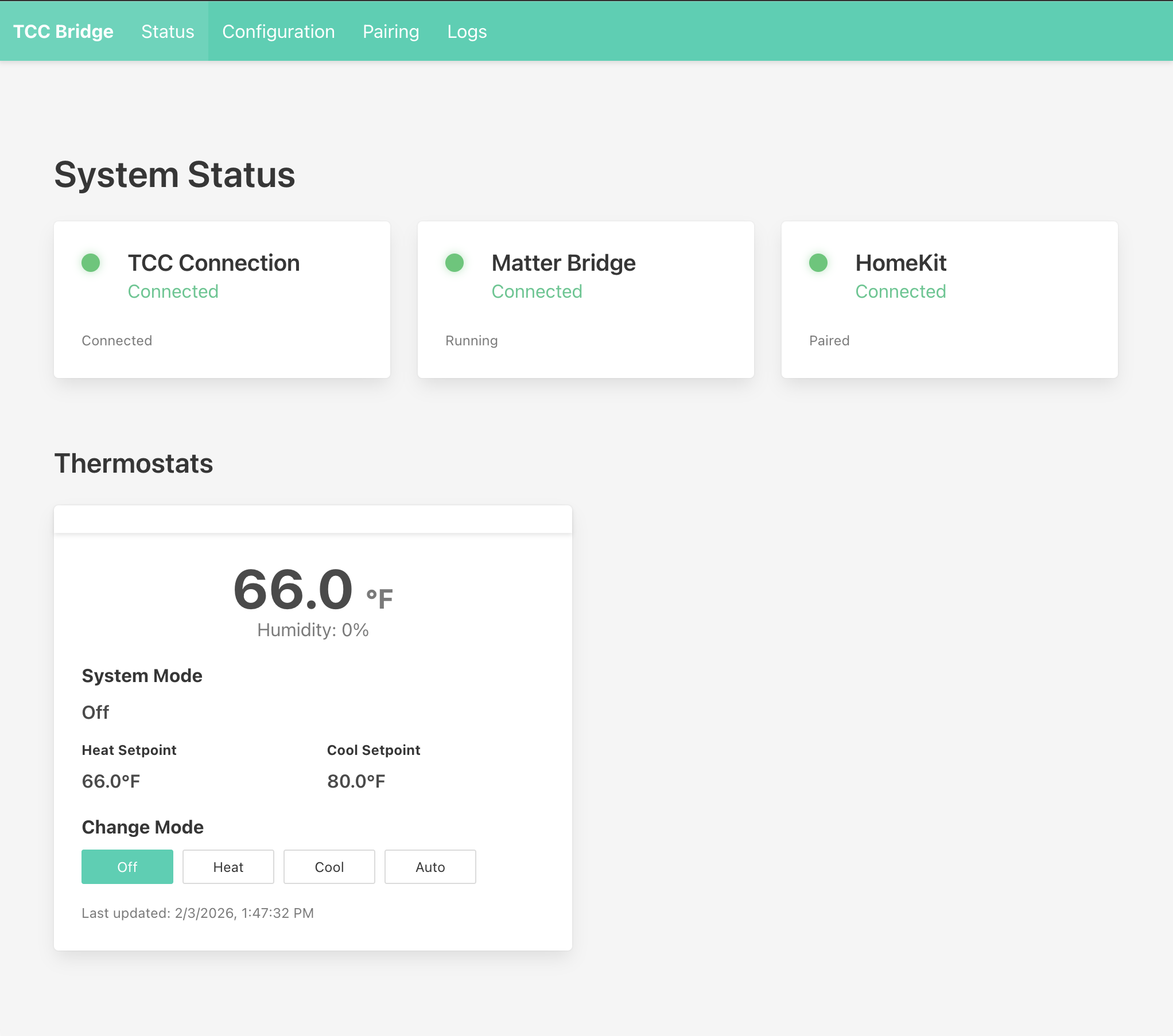Select the HomeKit status card

949,299
